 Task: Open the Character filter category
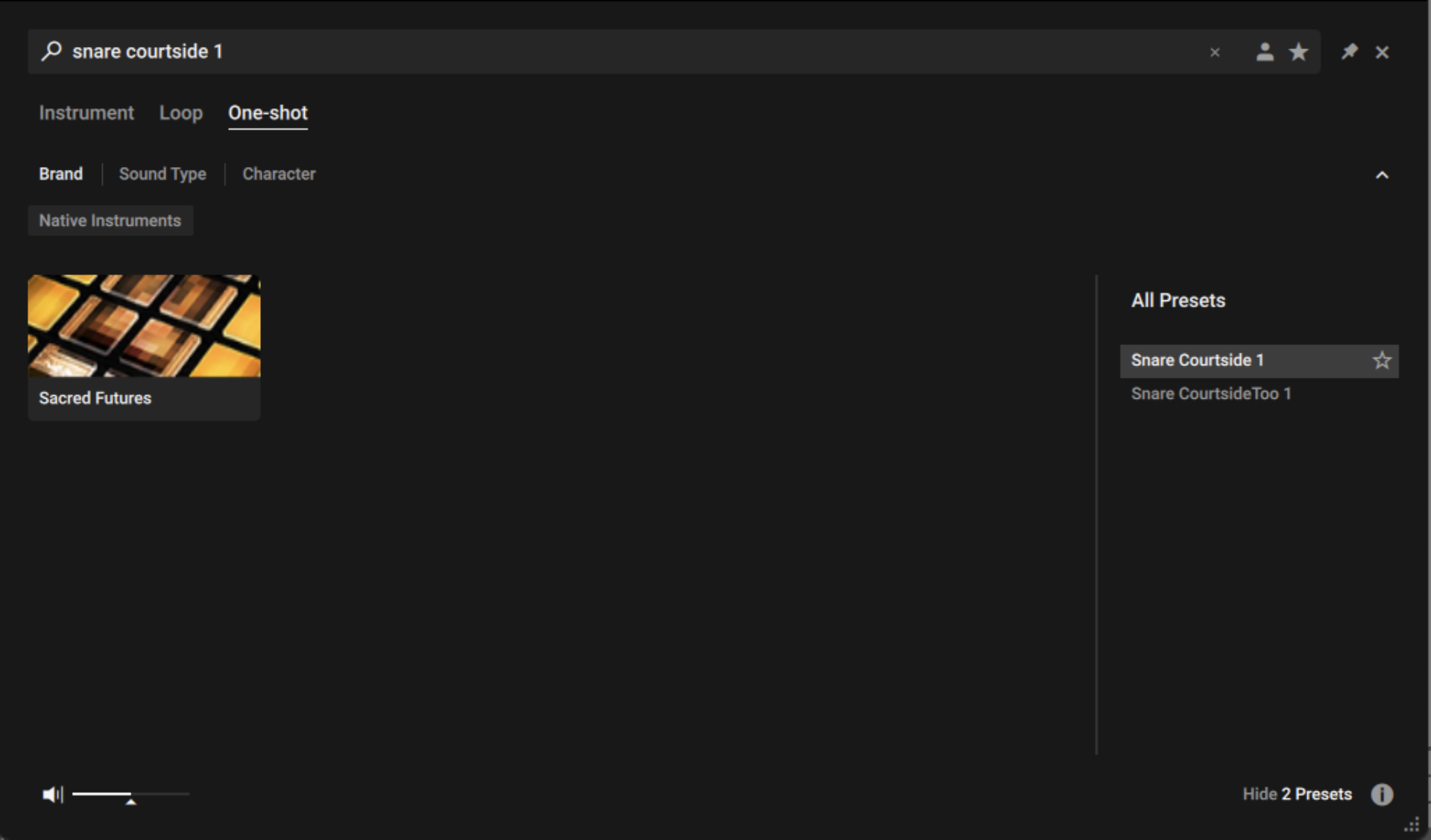[x=279, y=174]
